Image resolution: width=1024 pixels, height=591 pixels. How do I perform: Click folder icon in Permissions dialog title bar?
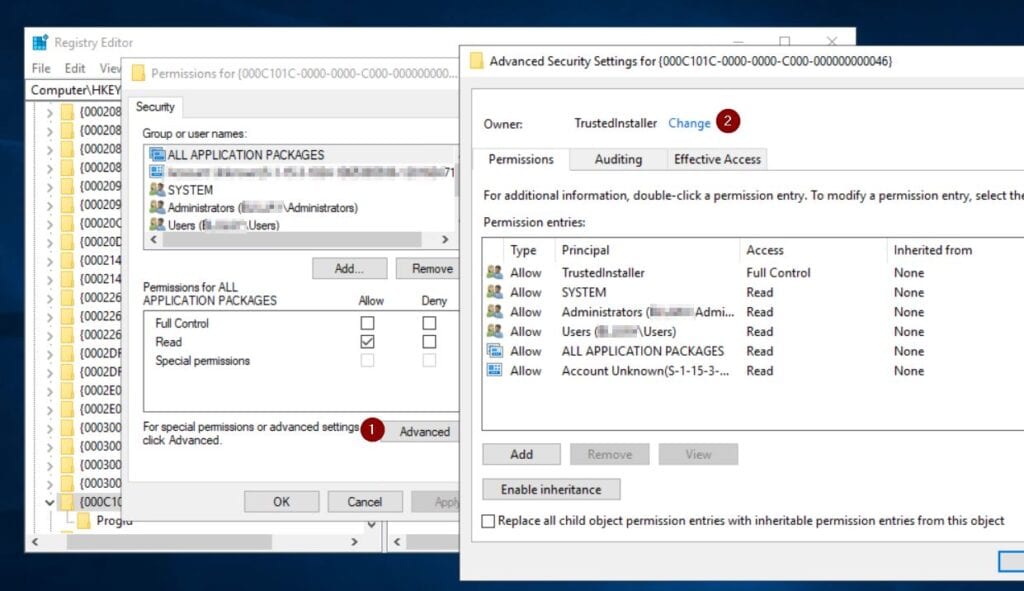tap(138, 73)
